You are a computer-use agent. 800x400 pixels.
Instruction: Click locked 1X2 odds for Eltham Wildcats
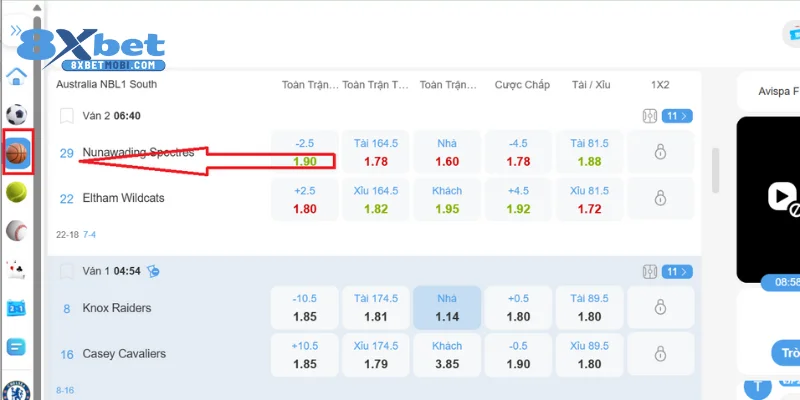660,199
